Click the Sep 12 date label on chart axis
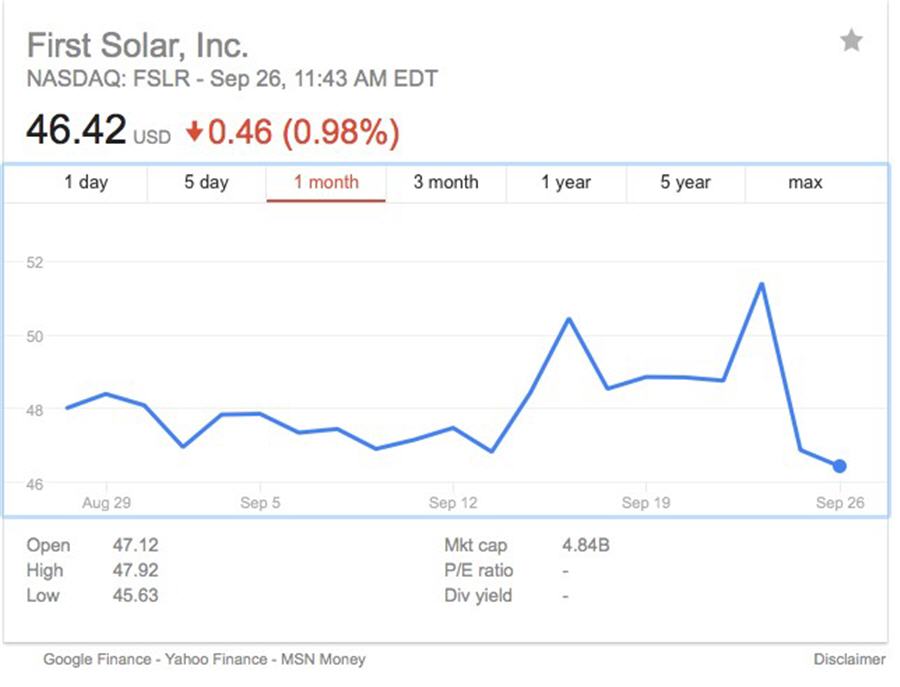Screen dimensions: 900x687 click(x=454, y=503)
